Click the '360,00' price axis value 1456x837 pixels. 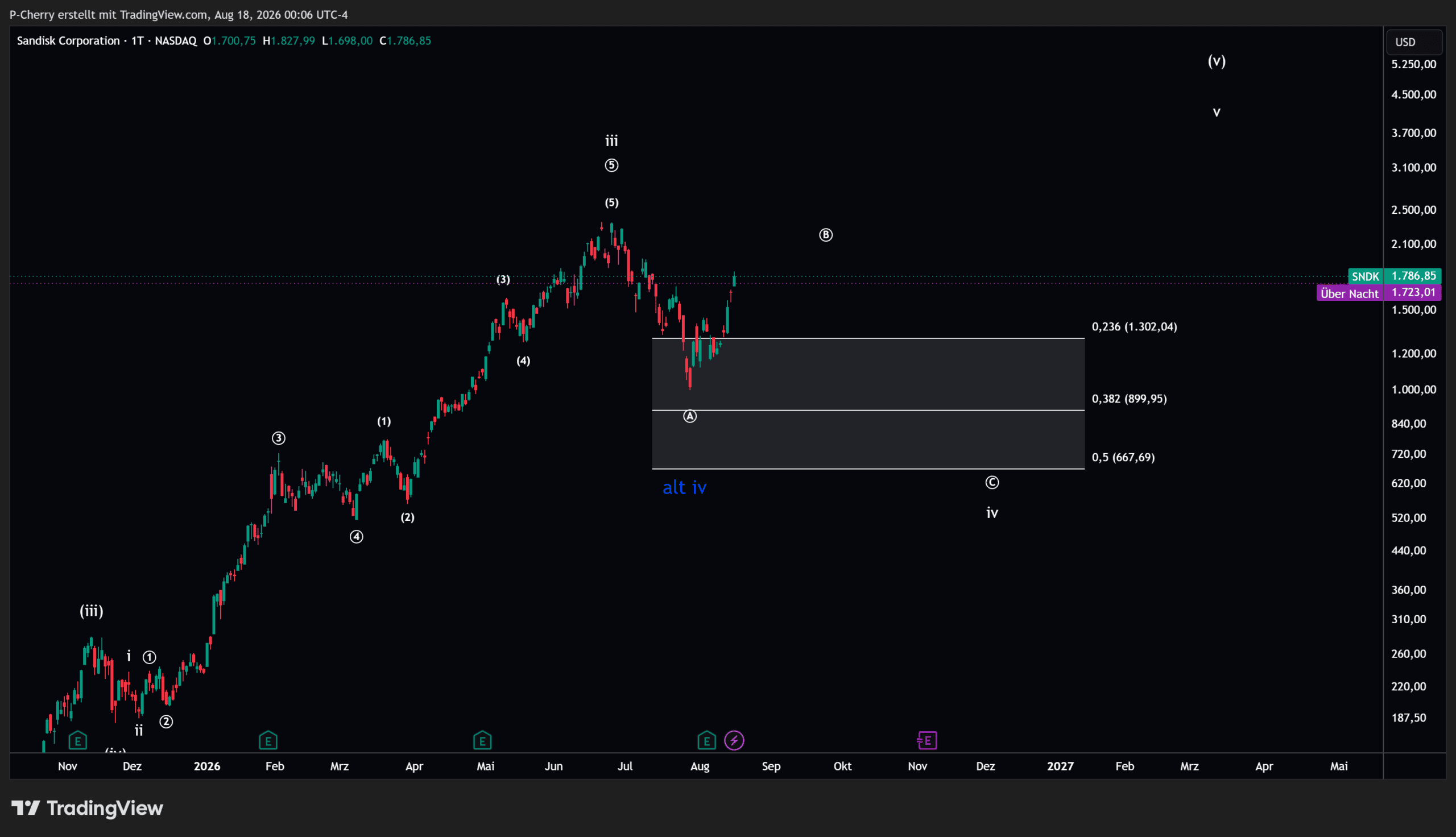tap(1408, 590)
